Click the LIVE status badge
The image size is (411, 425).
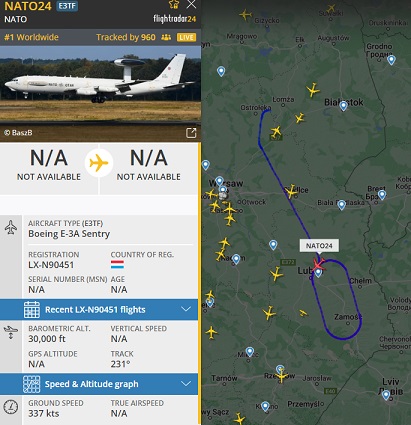(186, 37)
